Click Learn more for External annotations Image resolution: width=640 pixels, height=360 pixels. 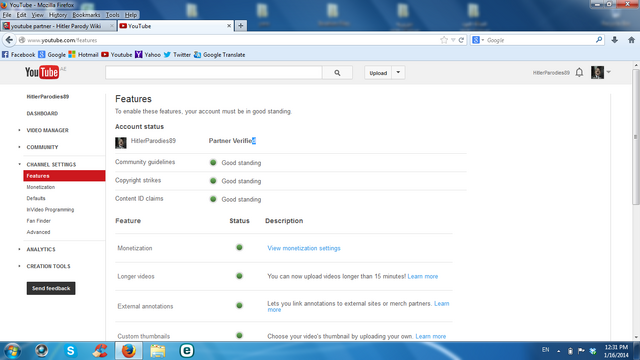coord(442,304)
